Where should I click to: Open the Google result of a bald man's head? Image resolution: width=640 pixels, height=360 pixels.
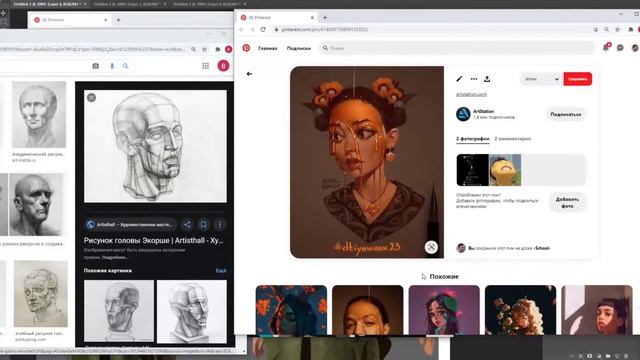(36, 204)
